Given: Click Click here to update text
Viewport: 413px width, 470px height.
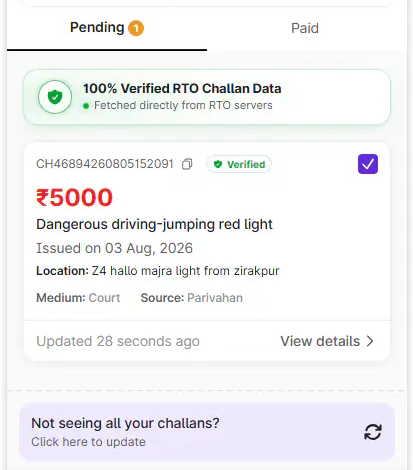Looking at the screenshot, I should tap(88, 442).
